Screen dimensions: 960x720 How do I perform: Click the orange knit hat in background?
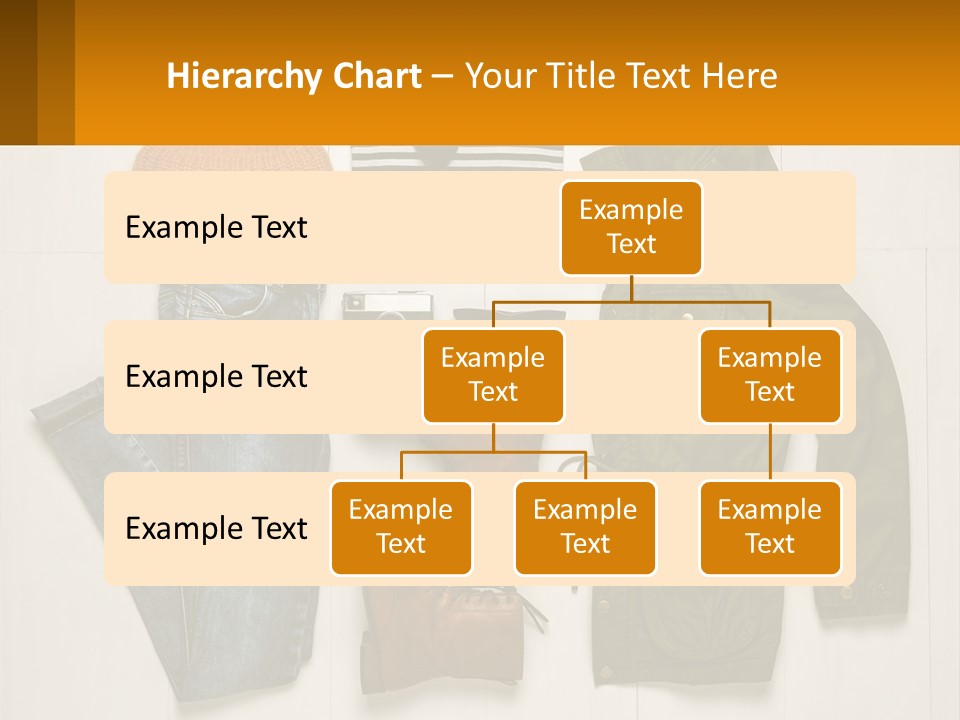(230, 158)
